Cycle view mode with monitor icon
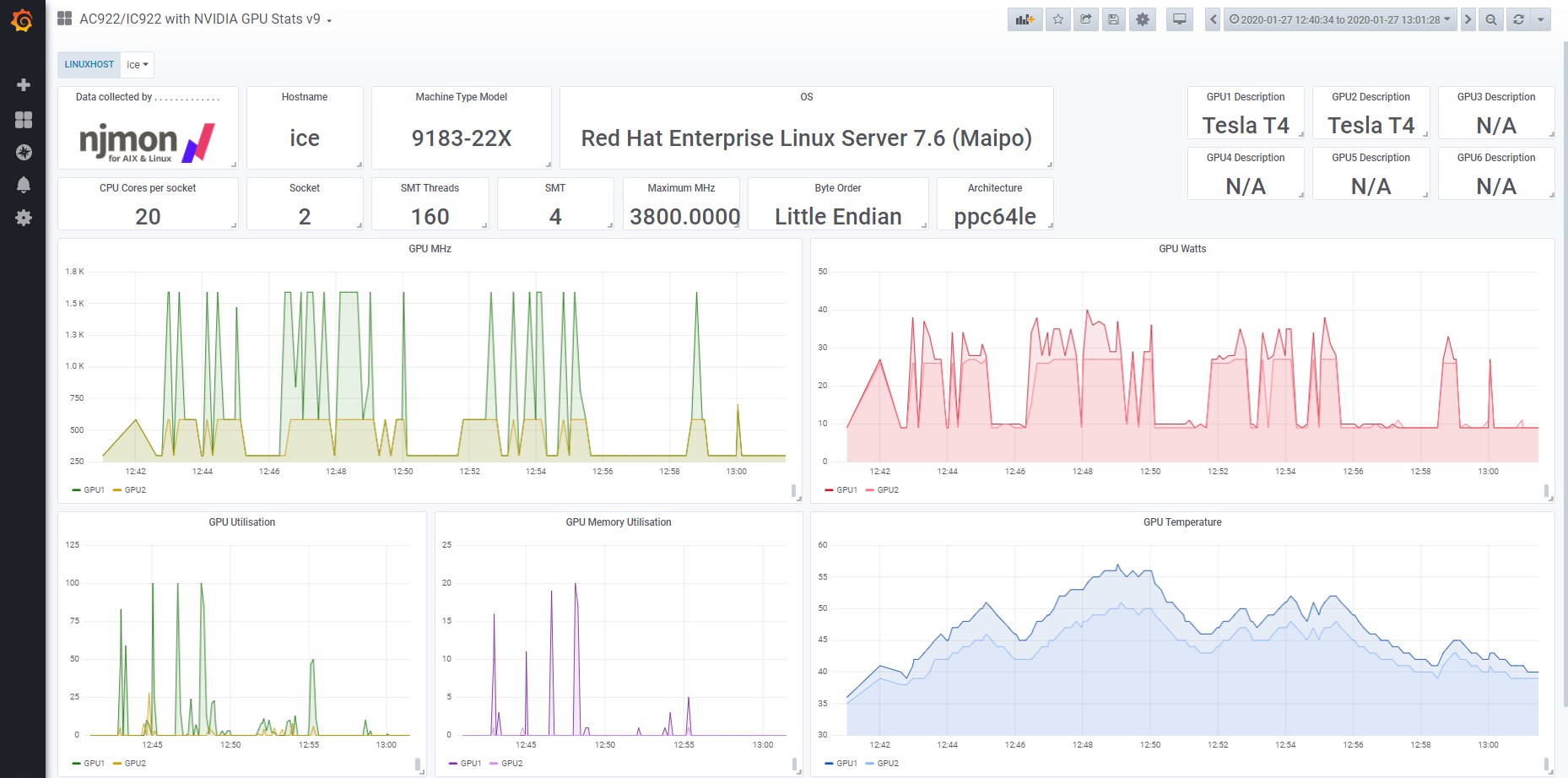This screenshot has height=778, width=1568. click(x=1179, y=19)
